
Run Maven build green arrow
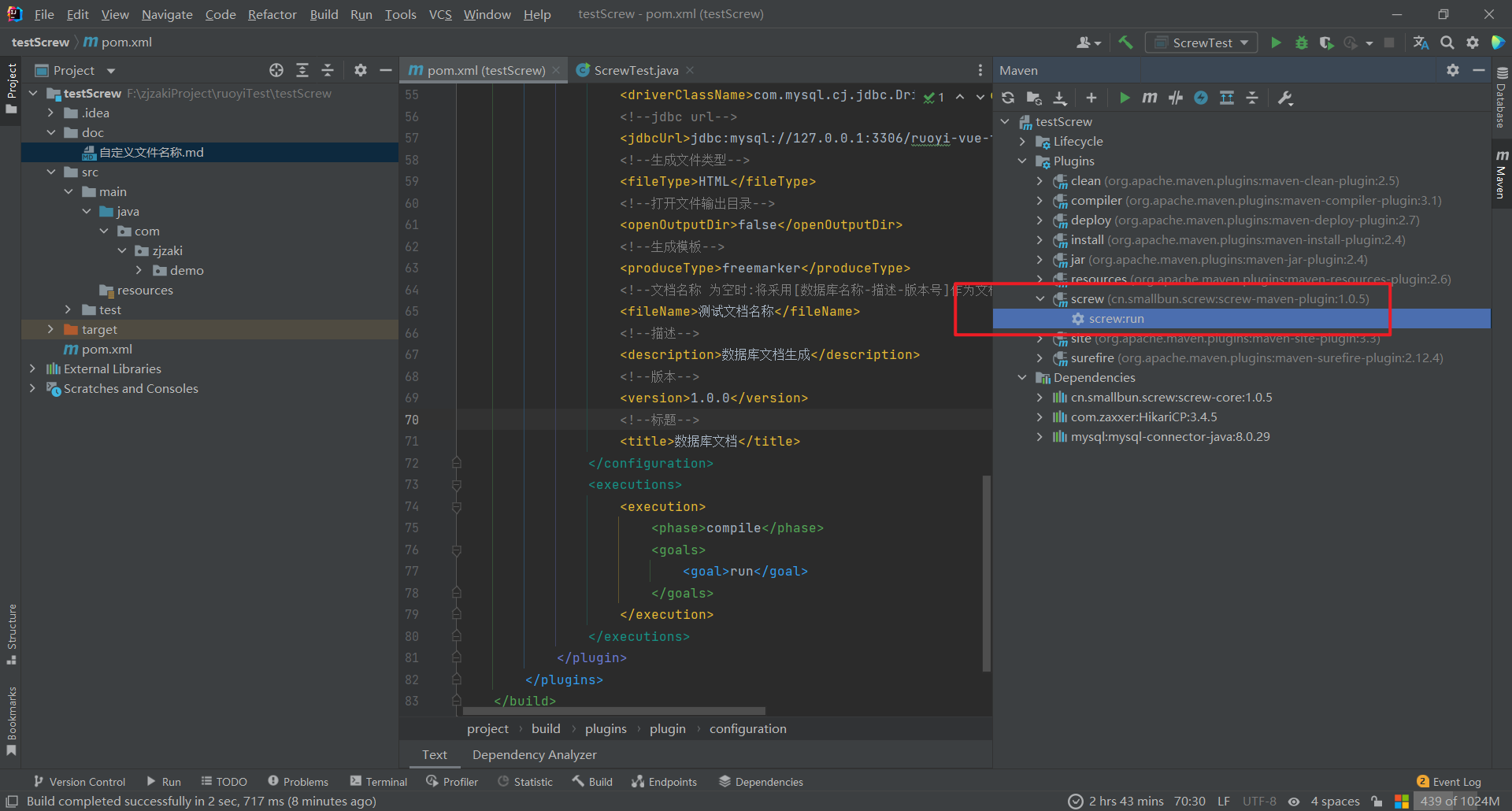[x=1125, y=98]
